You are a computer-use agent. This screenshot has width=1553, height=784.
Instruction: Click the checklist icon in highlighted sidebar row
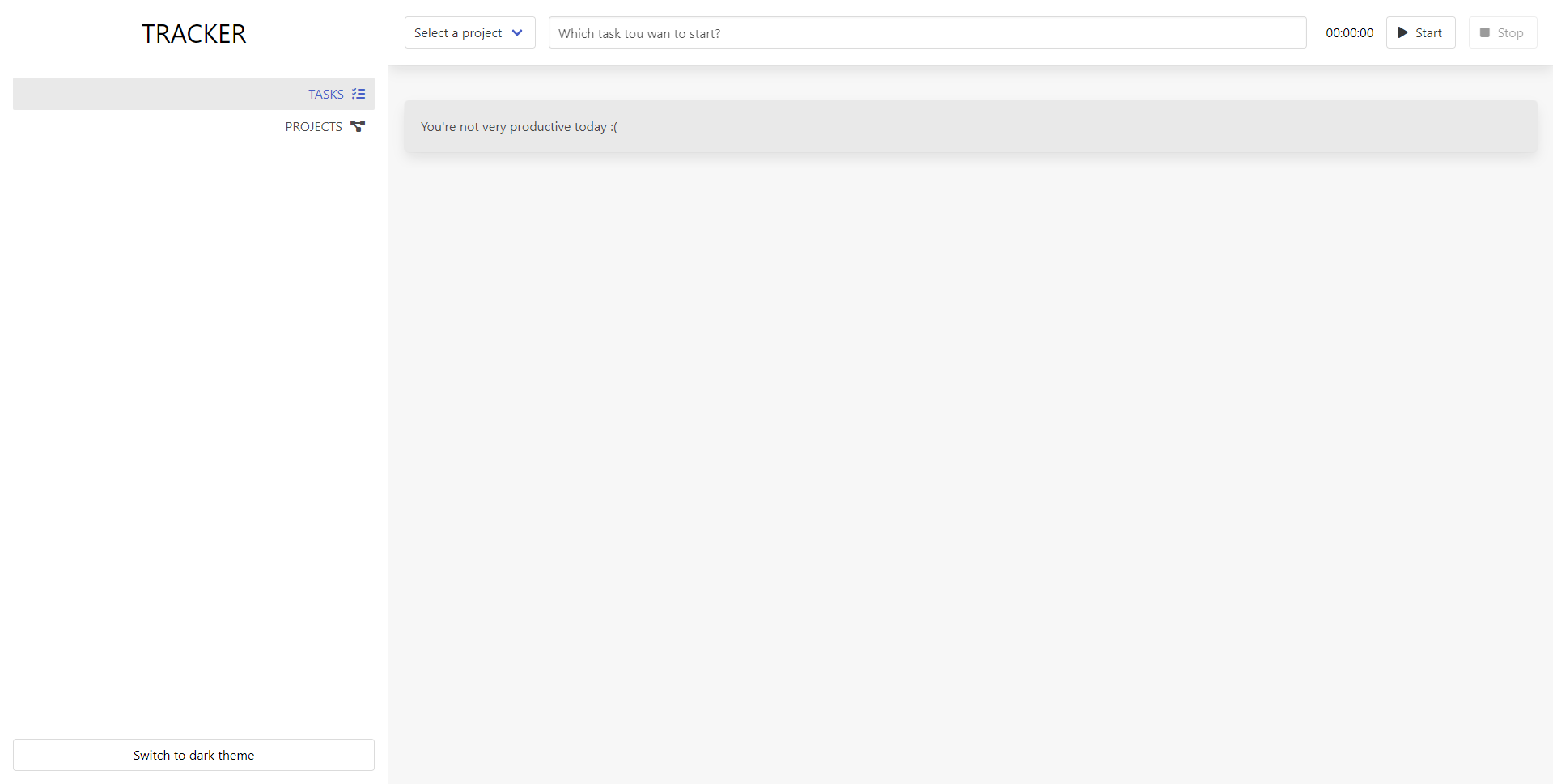tap(358, 93)
